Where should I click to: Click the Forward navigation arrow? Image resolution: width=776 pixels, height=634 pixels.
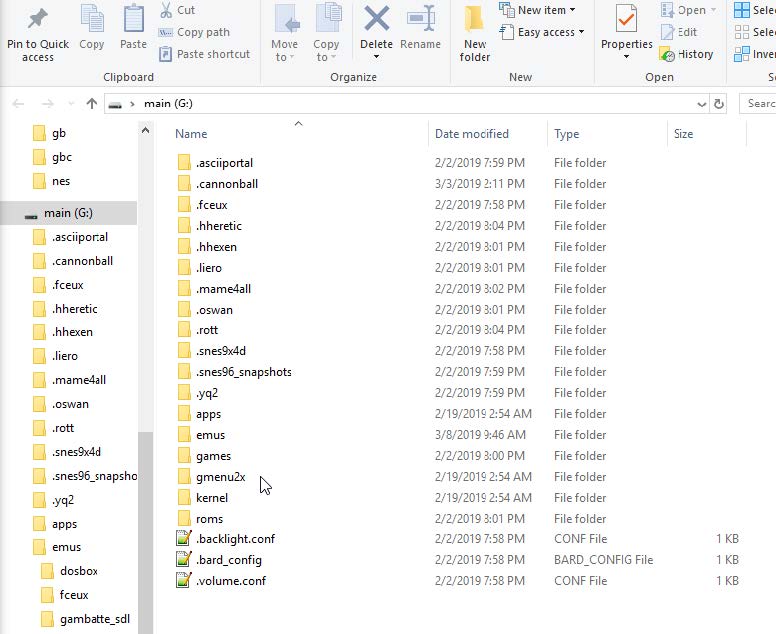pos(48,103)
